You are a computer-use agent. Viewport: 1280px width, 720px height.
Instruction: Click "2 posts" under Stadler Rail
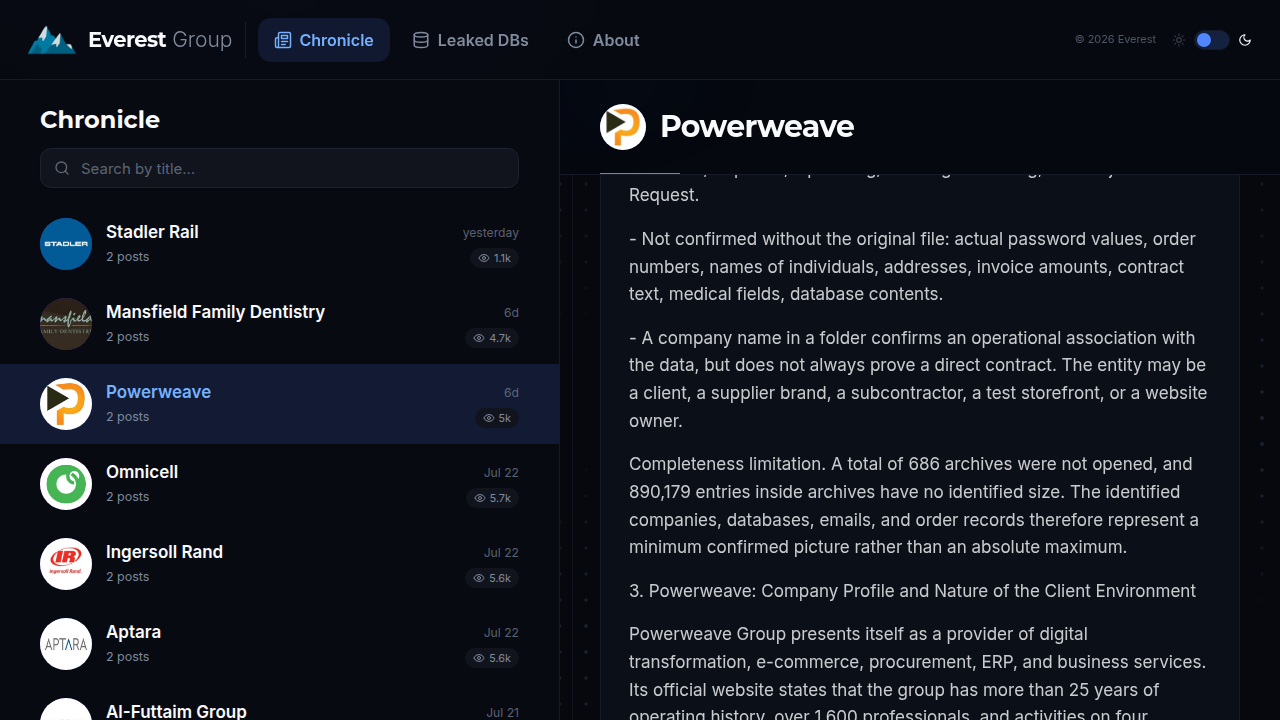click(x=127, y=257)
